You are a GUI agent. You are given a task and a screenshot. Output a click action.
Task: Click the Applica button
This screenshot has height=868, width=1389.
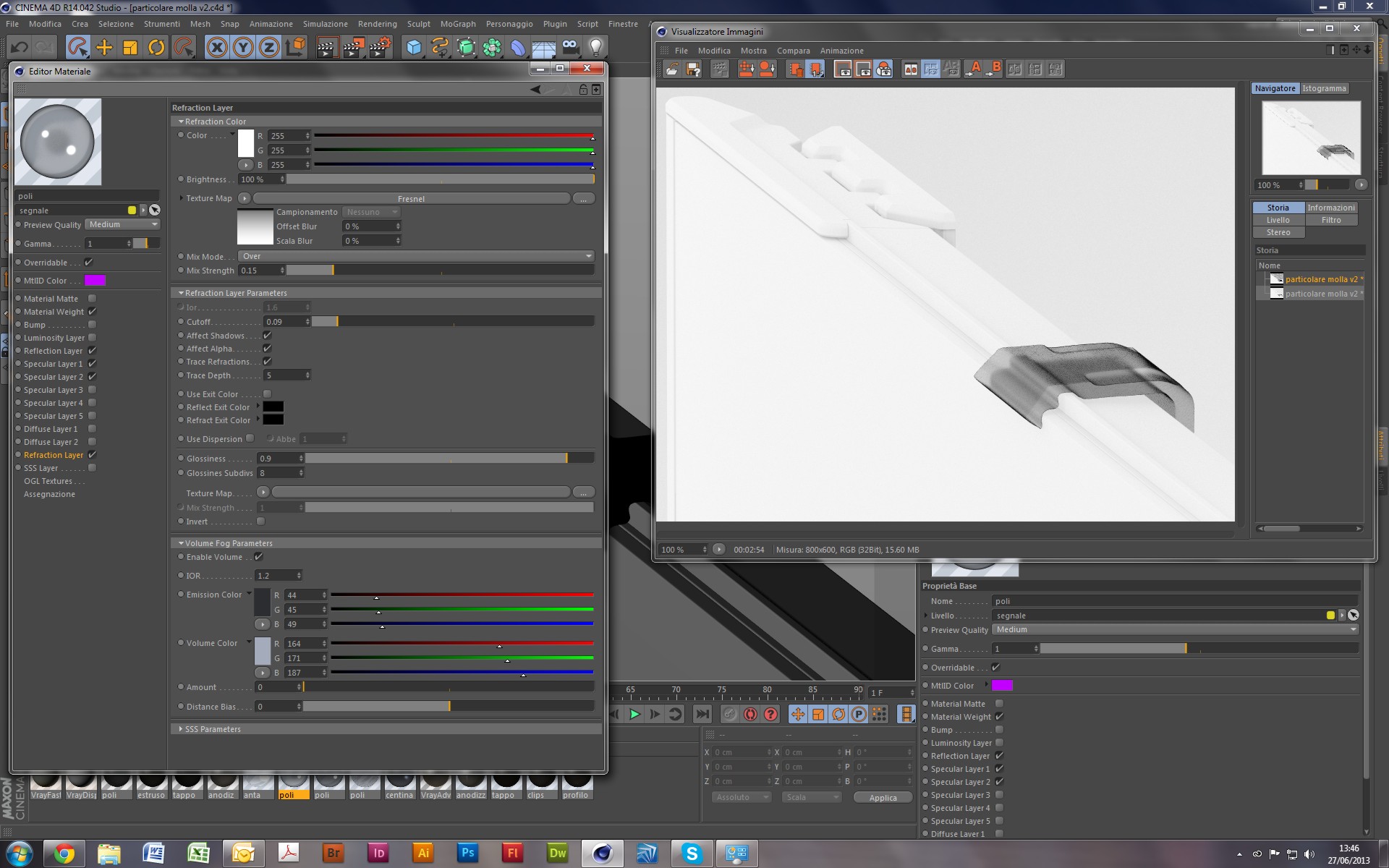tap(883, 797)
